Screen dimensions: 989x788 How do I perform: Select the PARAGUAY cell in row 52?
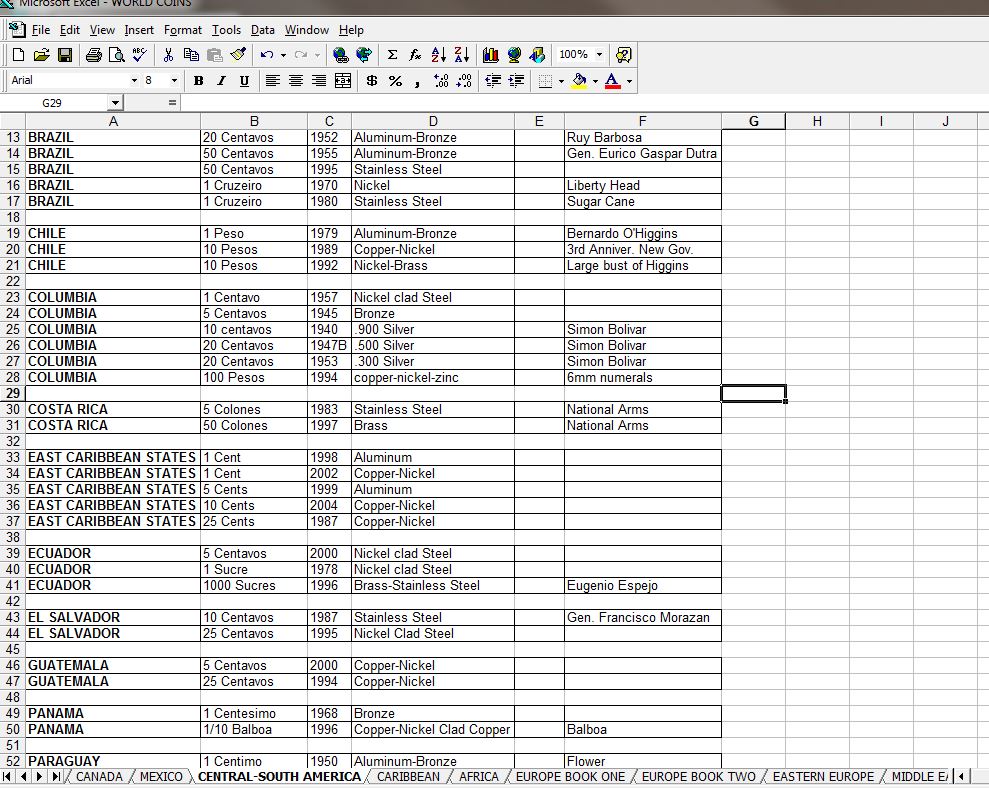click(x=113, y=762)
